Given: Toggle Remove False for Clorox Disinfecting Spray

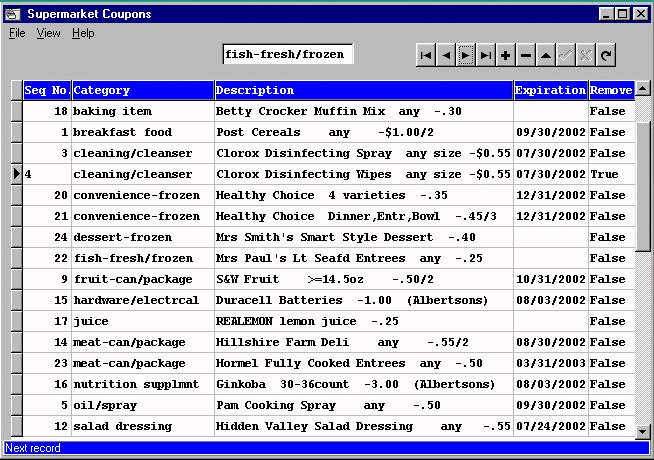Looking at the screenshot, I should (x=611, y=153).
